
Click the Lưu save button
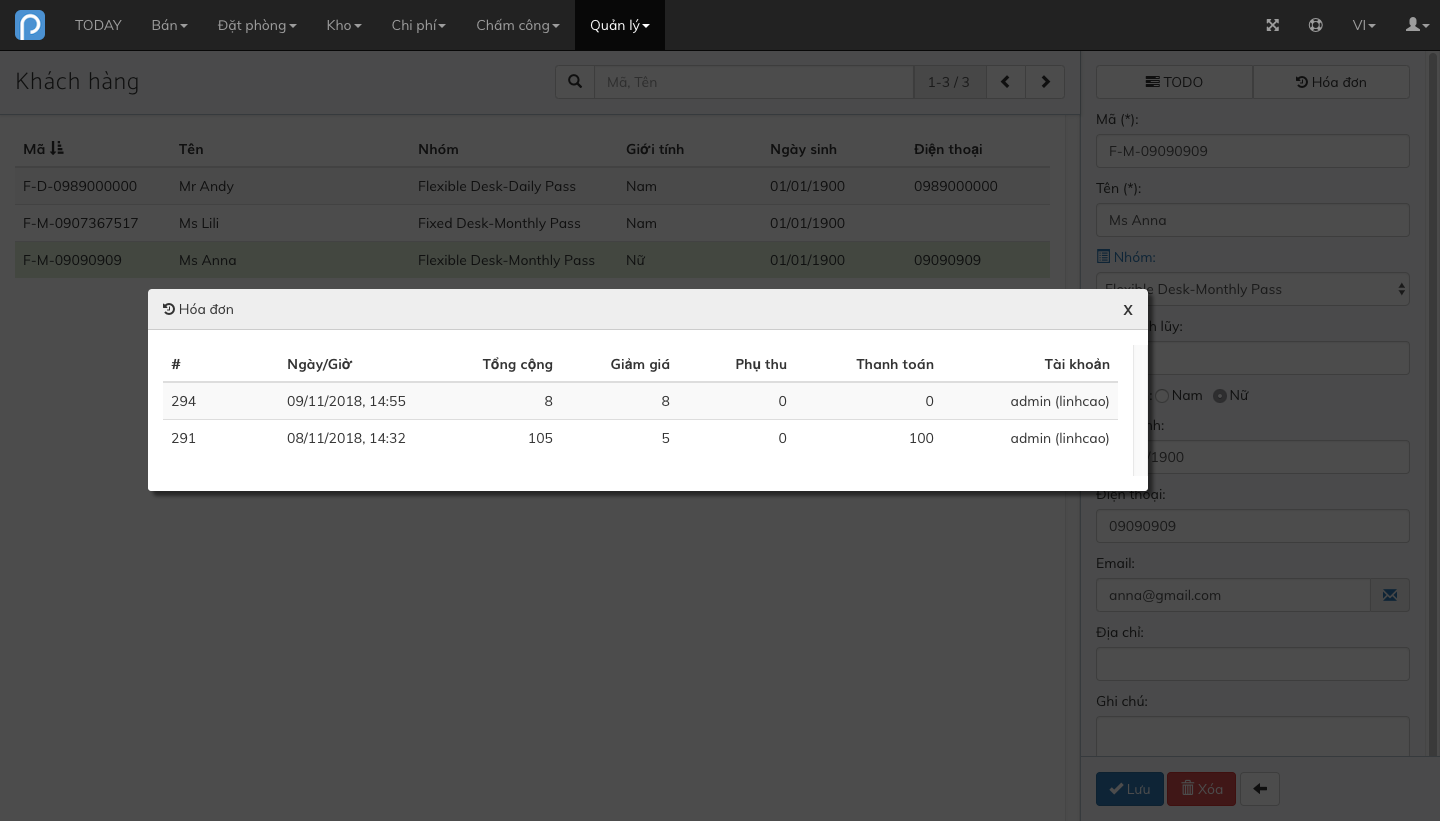pos(1130,789)
